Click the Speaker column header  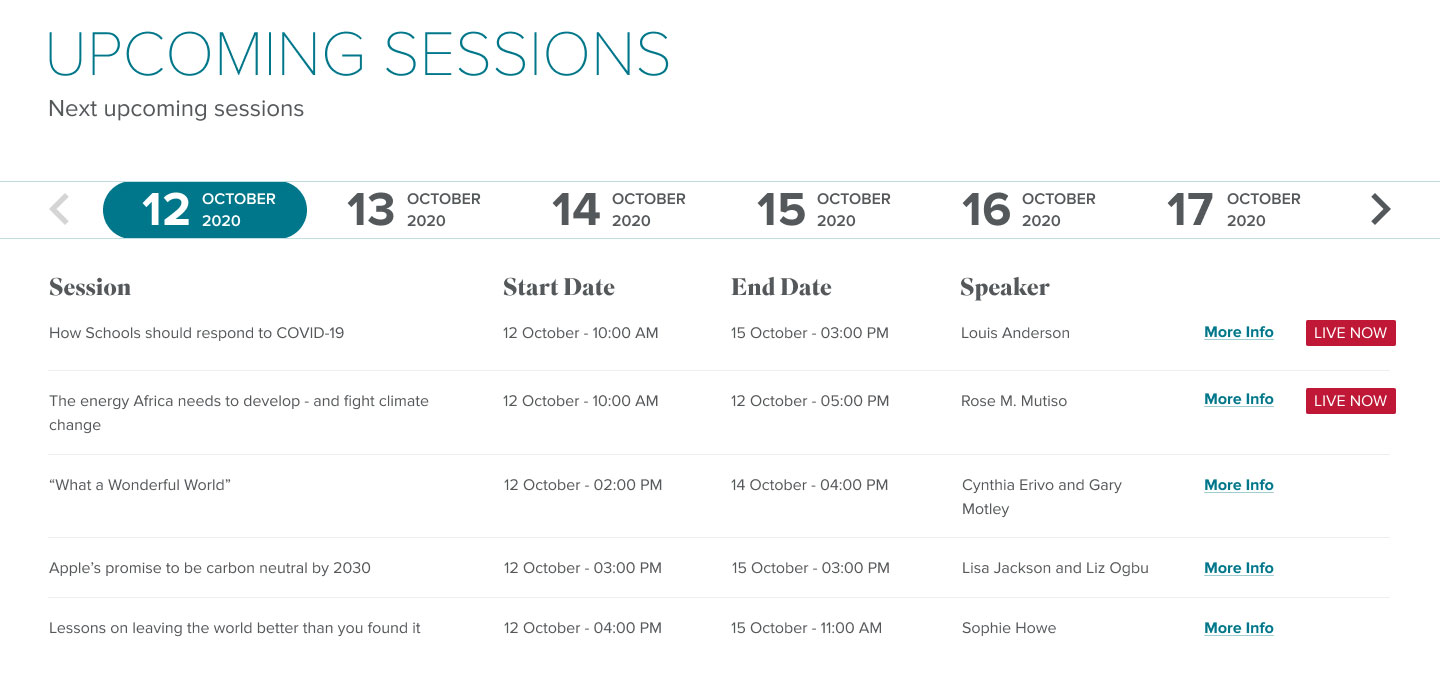(1005, 288)
